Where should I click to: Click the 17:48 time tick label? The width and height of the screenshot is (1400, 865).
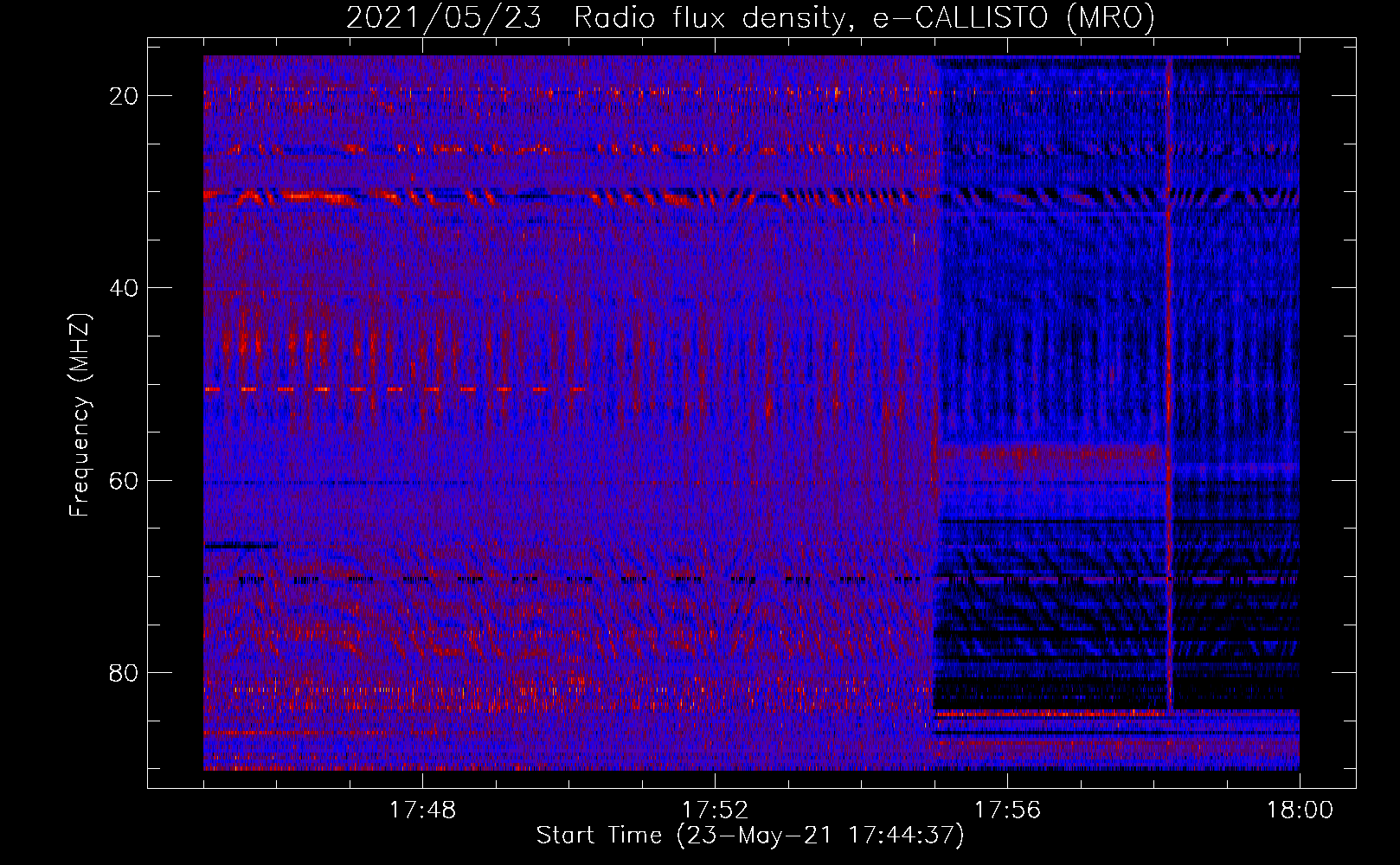[422, 811]
